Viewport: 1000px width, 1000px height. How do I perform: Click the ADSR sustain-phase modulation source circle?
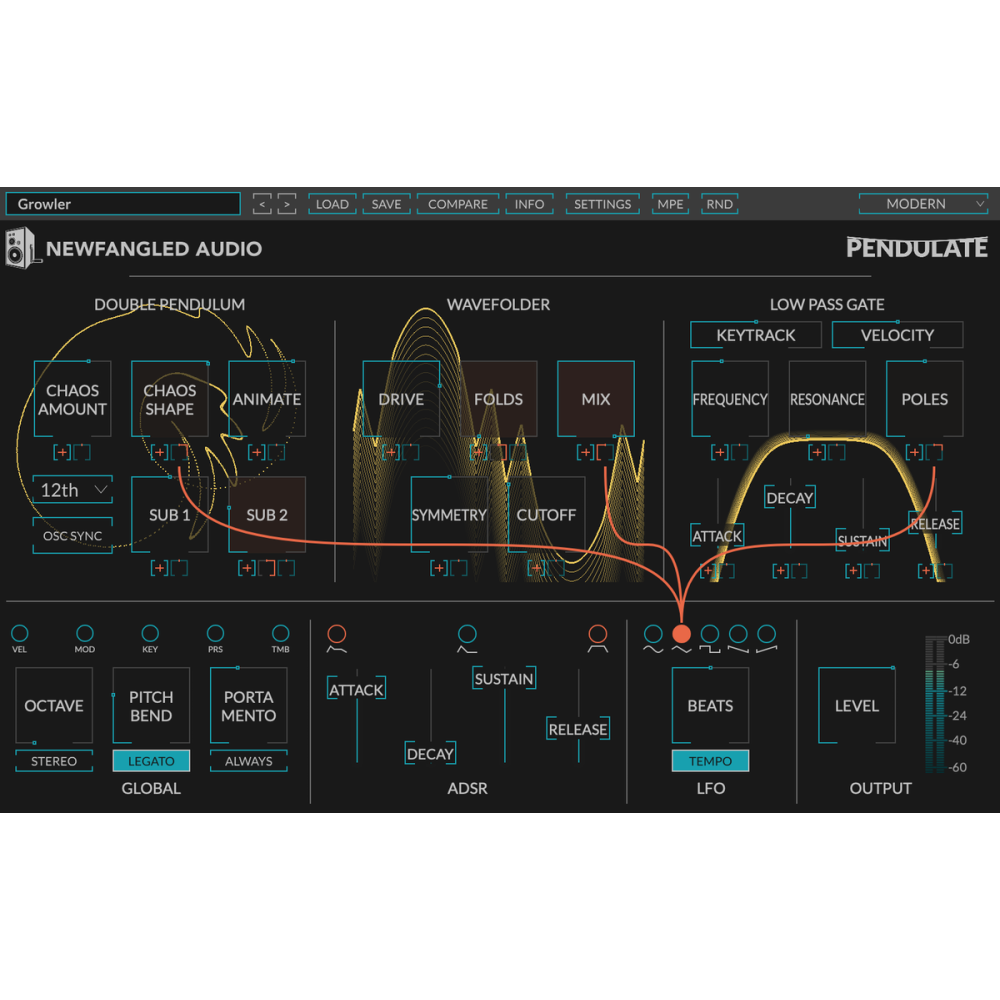tap(467, 634)
